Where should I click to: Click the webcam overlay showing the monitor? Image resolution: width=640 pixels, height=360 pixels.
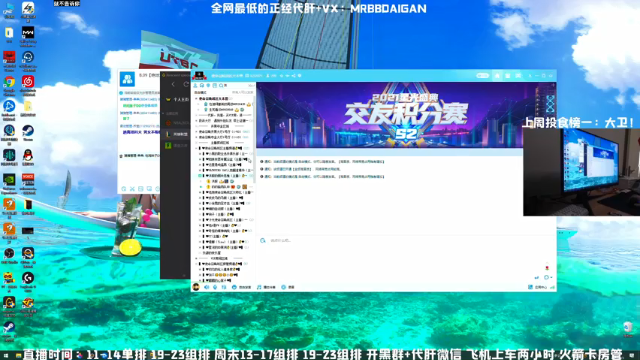[582, 172]
